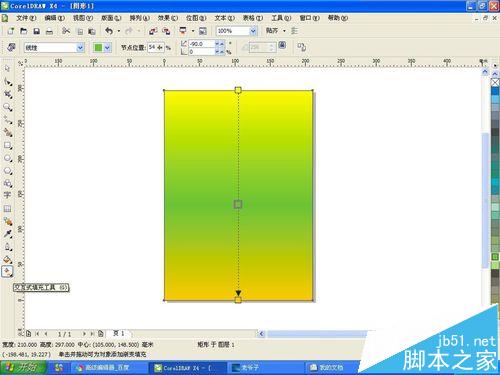500x375 pixels.
Task: Select the Fill bucket tool
Action: [8, 259]
